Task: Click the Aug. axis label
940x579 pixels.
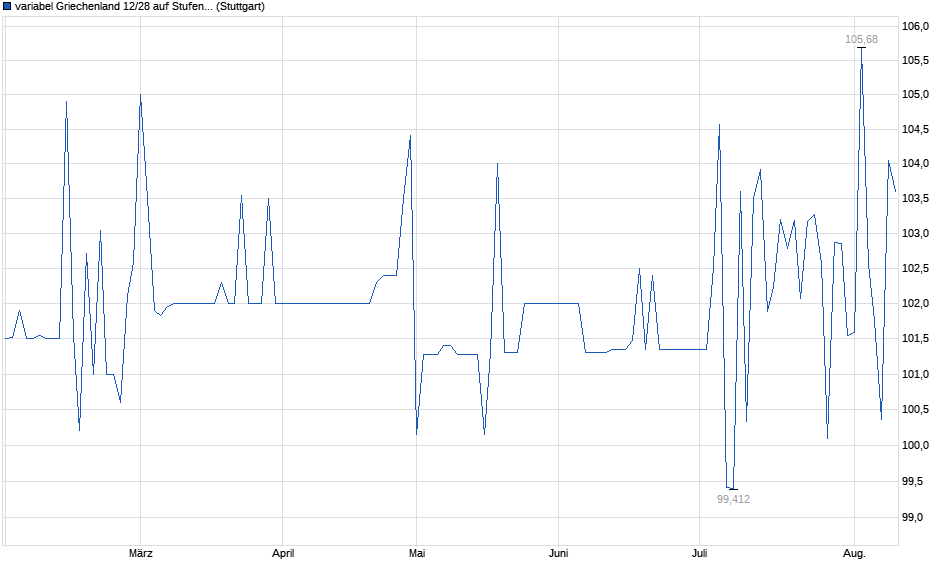Action: [854, 553]
